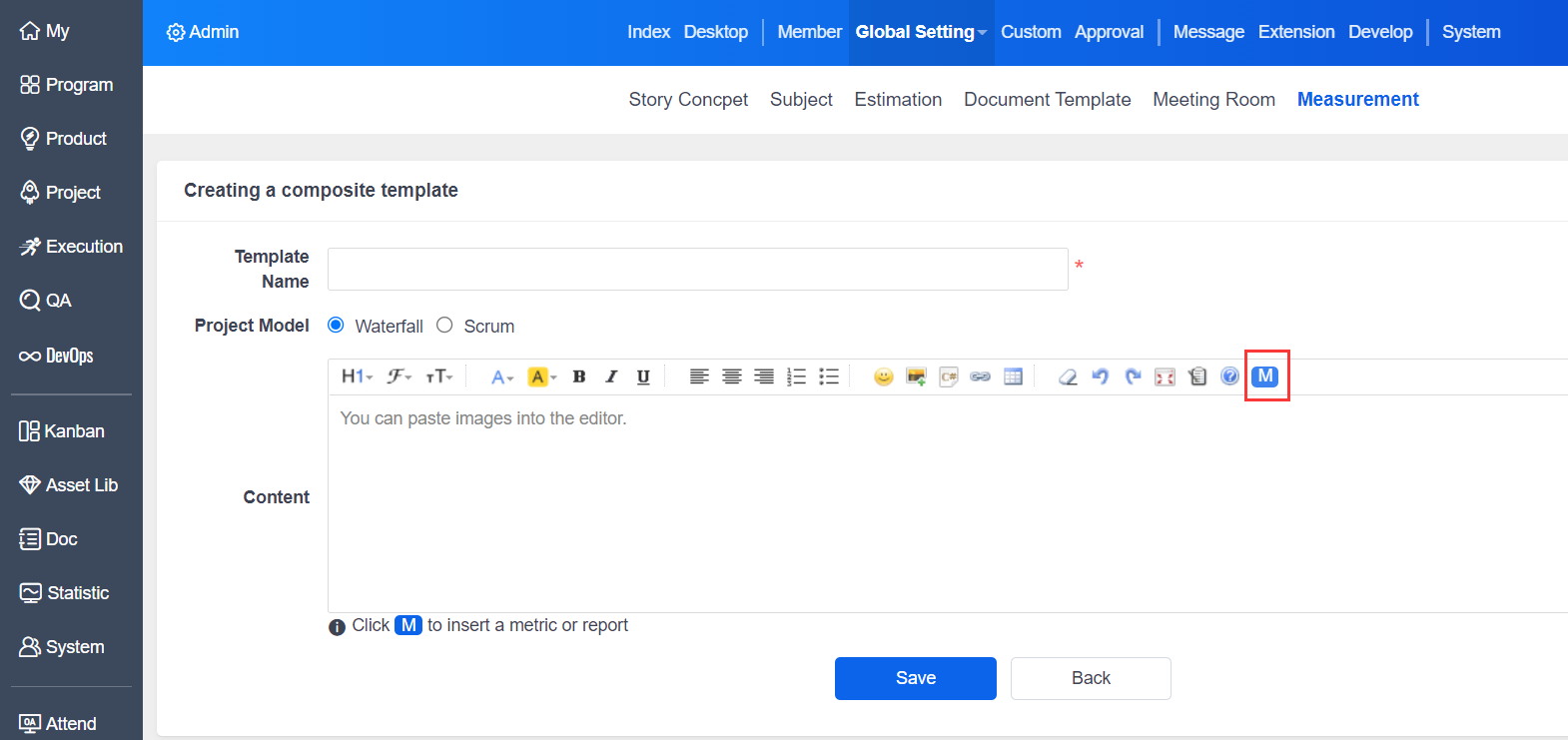The width and height of the screenshot is (1568, 740).
Task: Open the text highlight color picker
Action: click(x=542, y=376)
